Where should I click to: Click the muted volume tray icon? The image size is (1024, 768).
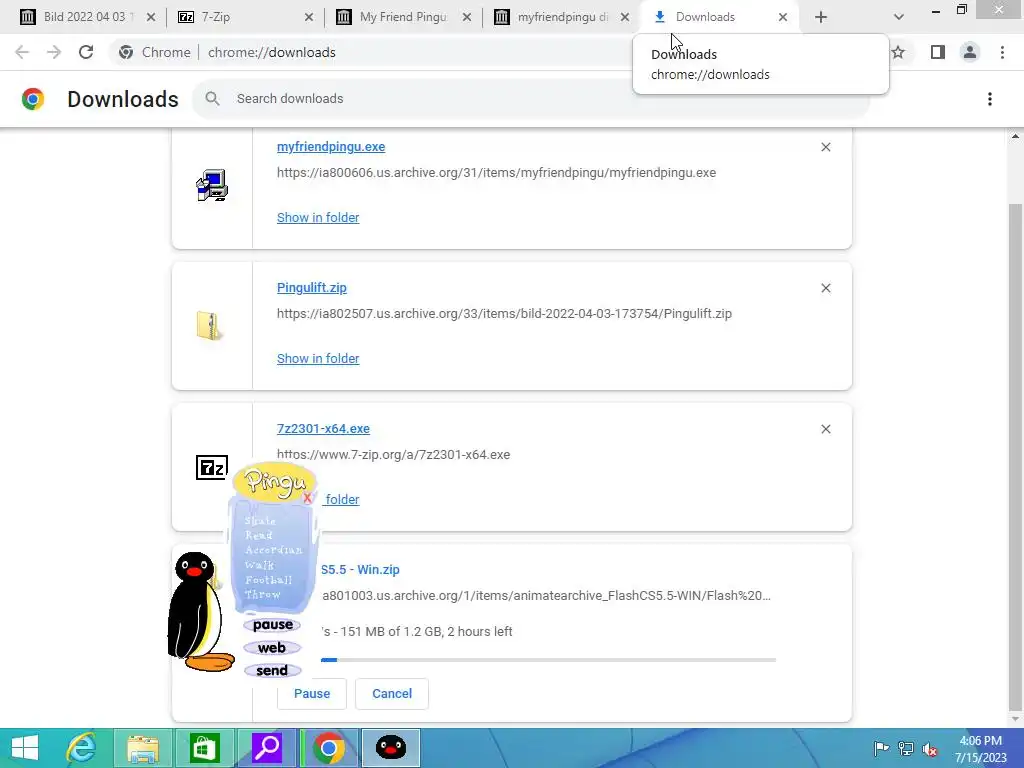click(x=930, y=749)
